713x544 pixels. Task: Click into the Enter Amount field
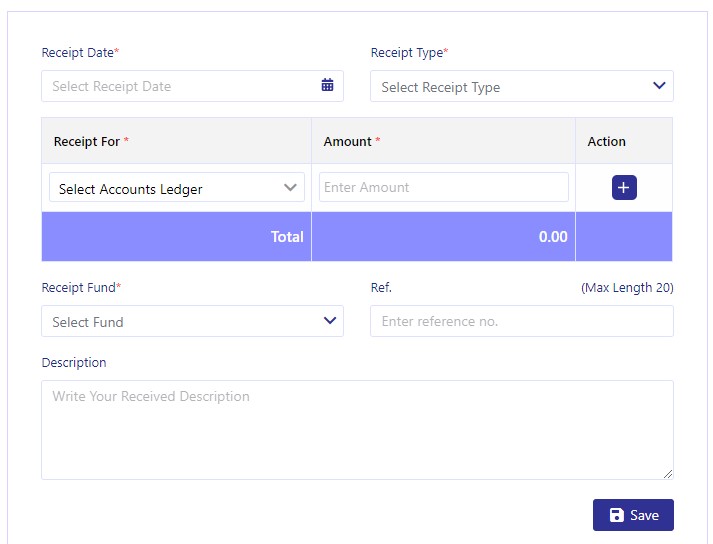(444, 187)
